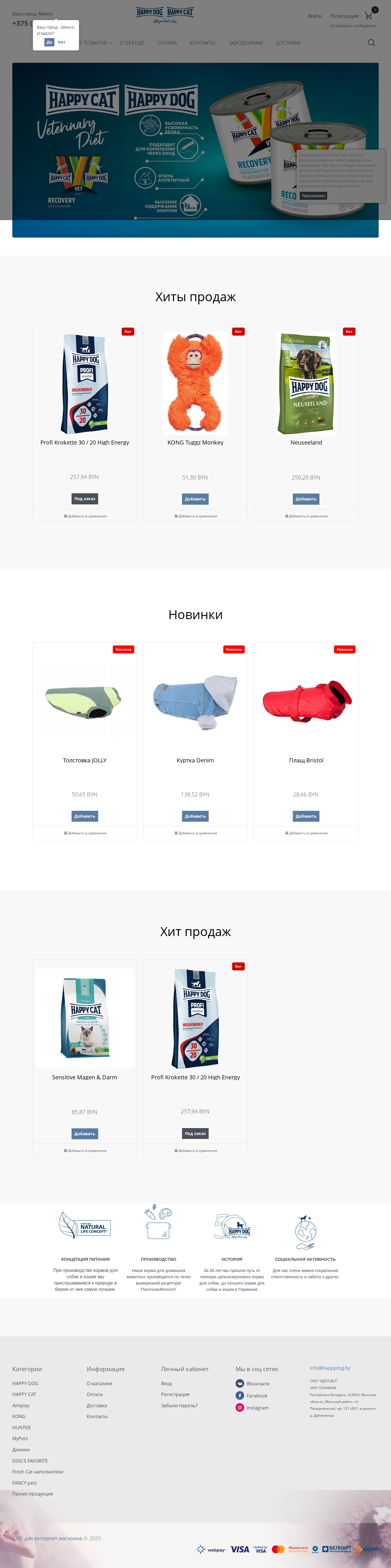Click the info@happydog.by email link
This screenshot has width=391, height=1568.
tap(330, 1368)
